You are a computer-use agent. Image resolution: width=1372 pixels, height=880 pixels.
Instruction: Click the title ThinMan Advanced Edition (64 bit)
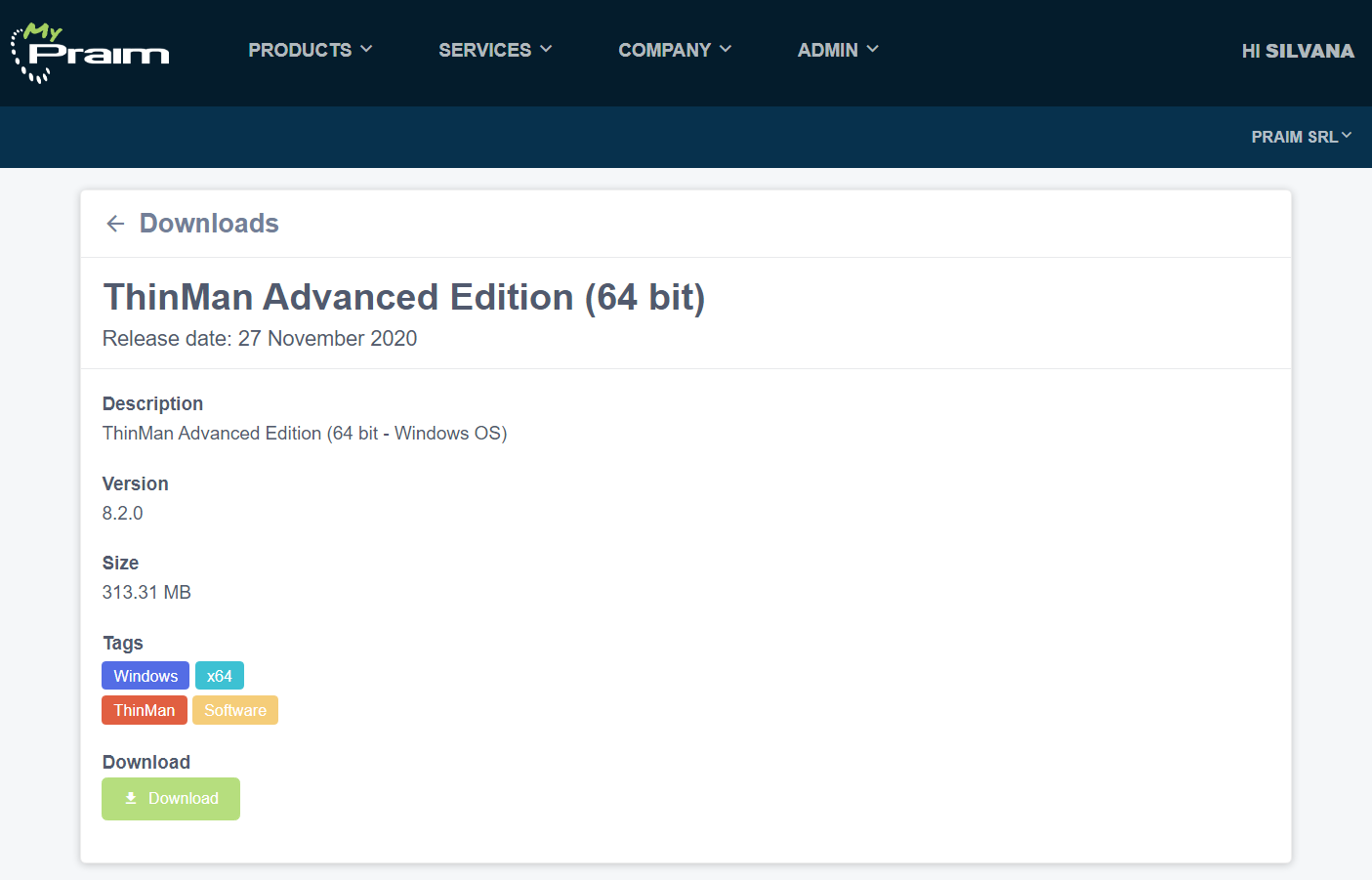(x=404, y=297)
